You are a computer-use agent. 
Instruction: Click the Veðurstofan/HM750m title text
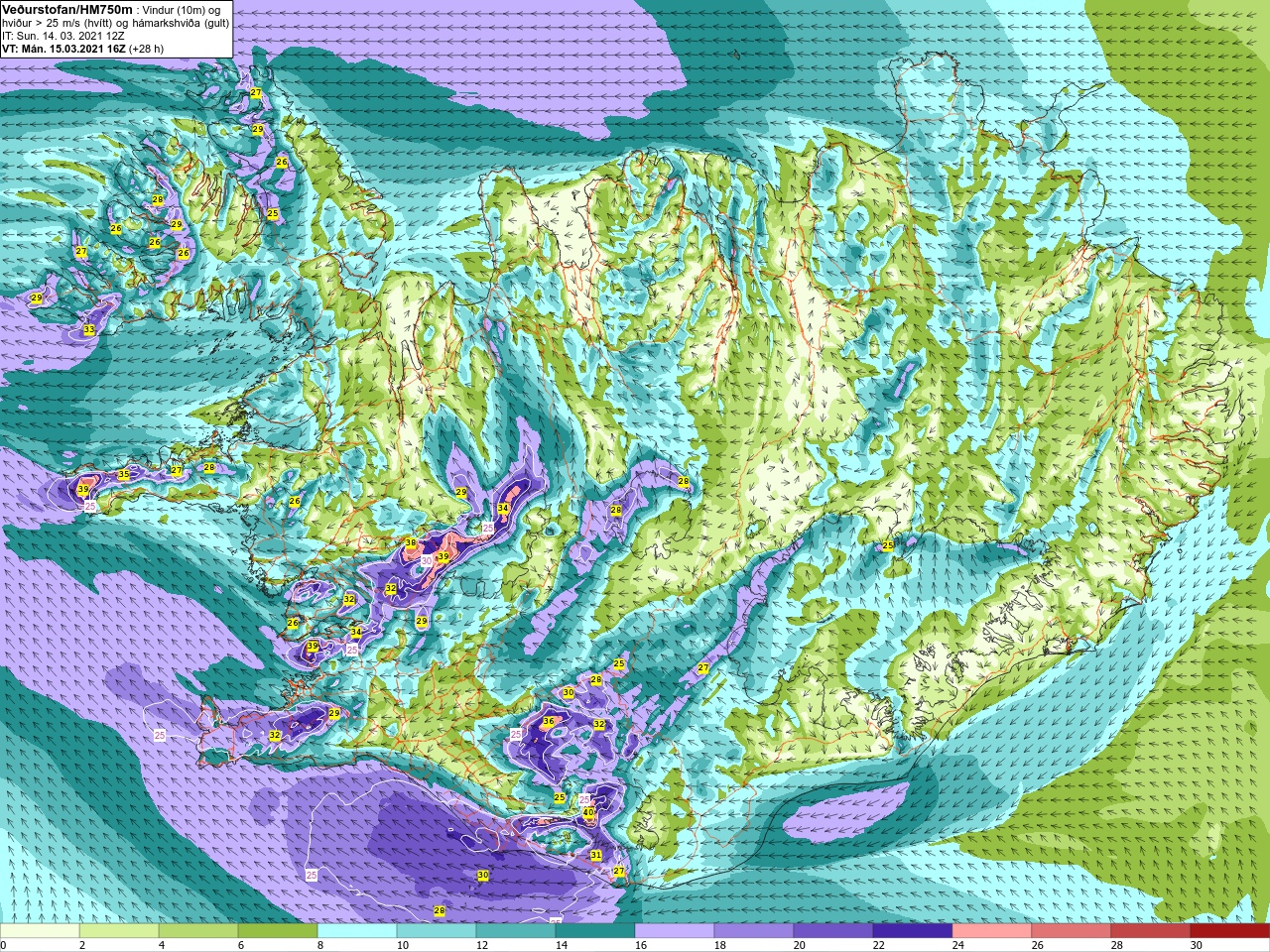click(65, 9)
